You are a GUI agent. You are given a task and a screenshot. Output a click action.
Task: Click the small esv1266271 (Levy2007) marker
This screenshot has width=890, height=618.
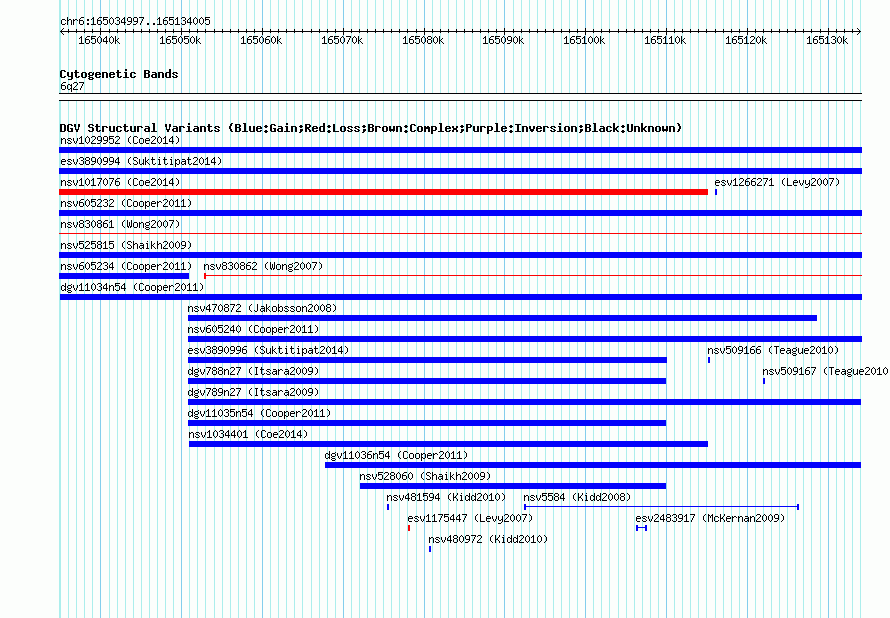716,192
